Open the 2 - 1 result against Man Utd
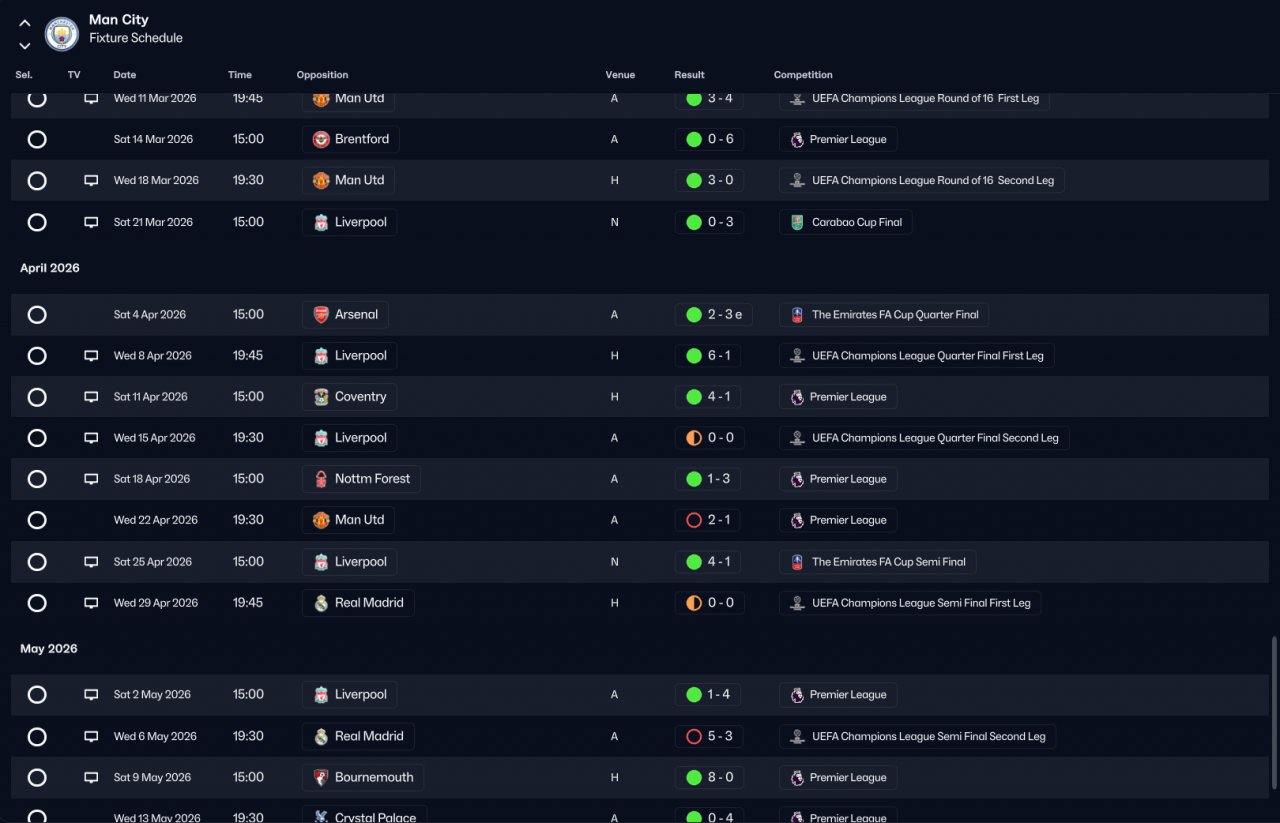The height and width of the screenshot is (823, 1280). coord(709,520)
